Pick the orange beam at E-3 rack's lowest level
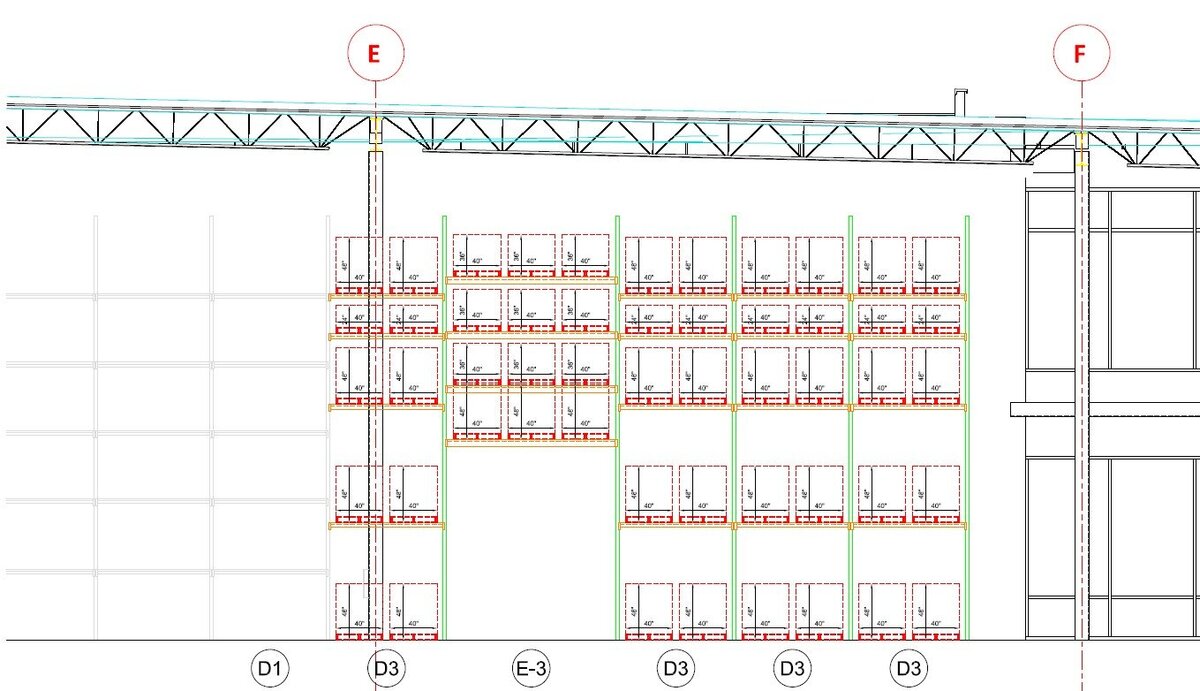 coord(530,442)
